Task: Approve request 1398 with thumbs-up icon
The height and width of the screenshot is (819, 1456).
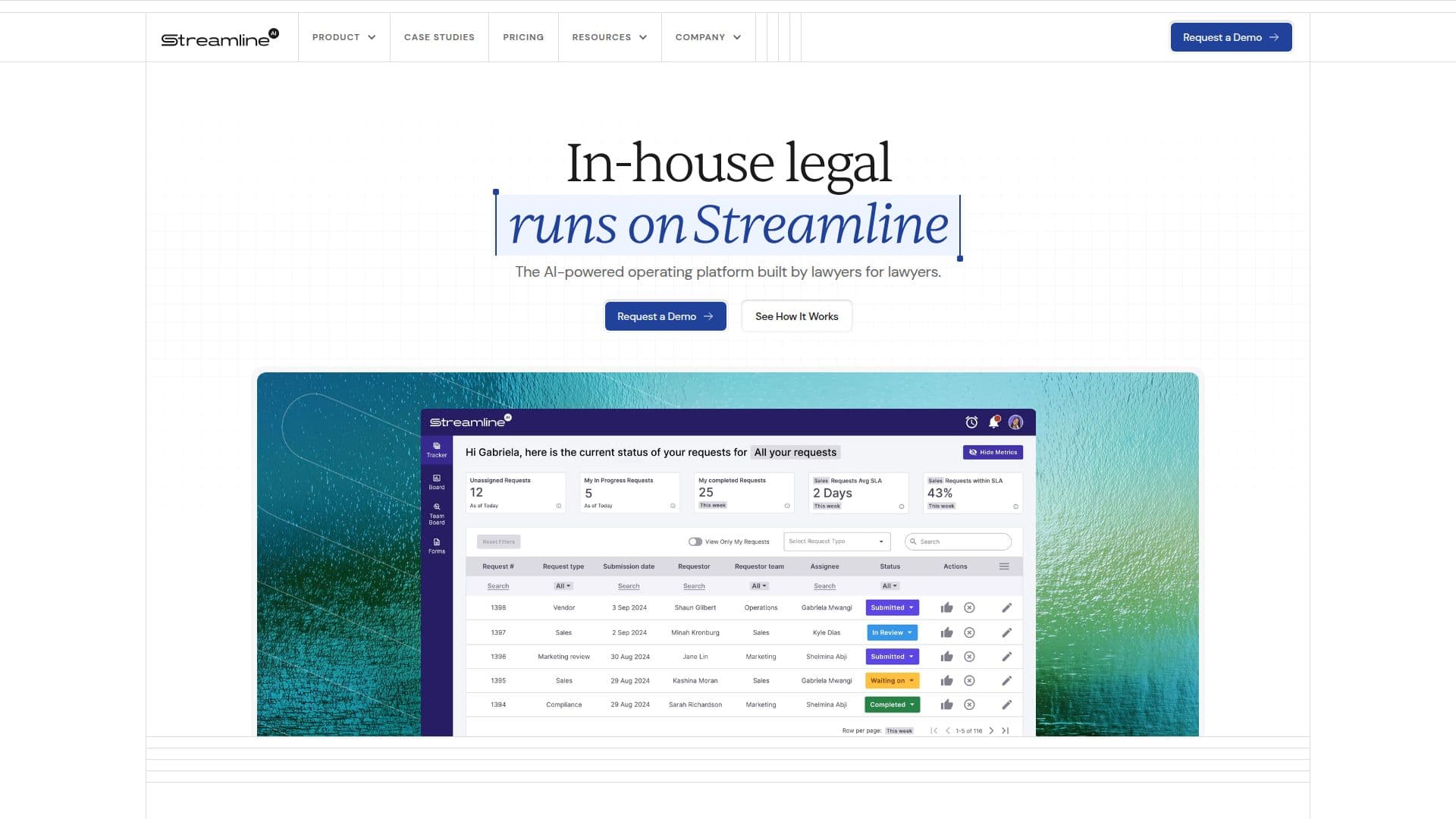Action: click(946, 607)
